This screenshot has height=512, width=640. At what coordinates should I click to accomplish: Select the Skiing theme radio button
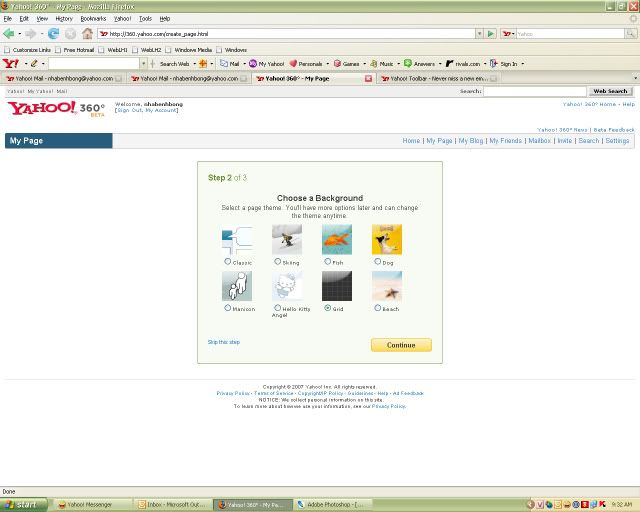click(x=278, y=261)
